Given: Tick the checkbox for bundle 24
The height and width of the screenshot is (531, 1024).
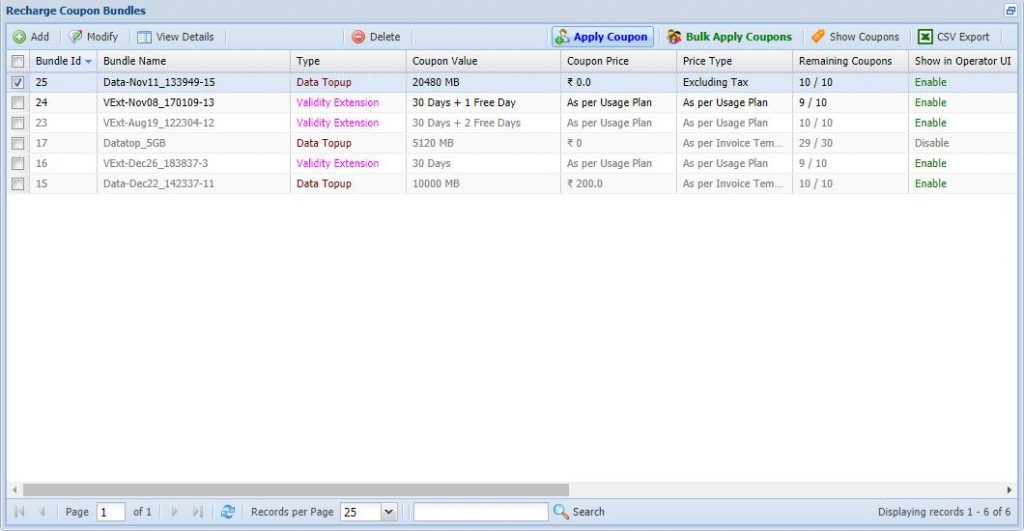Looking at the screenshot, I should pos(18,103).
